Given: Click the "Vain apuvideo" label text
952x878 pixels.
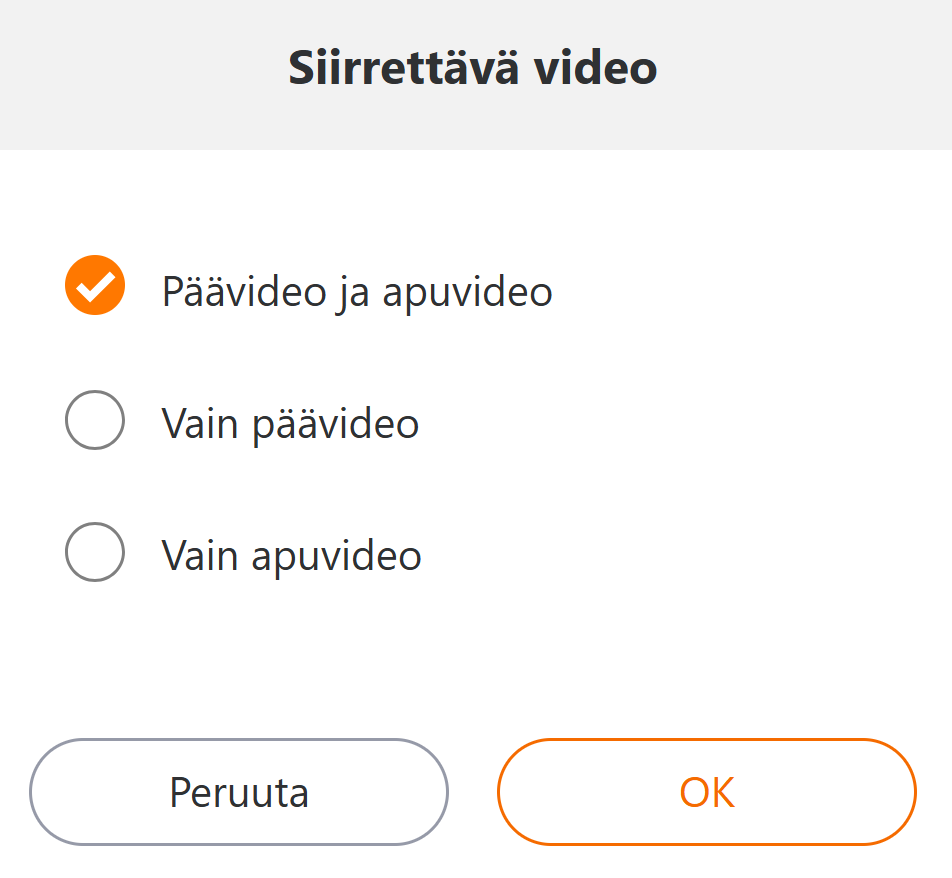Looking at the screenshot, I should click(291, 555).
